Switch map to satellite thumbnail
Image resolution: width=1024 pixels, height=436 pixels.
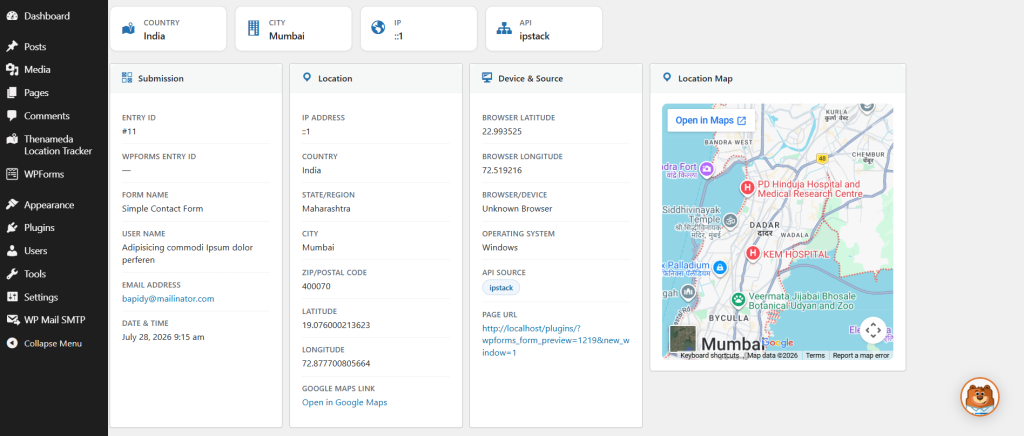click(683, 338)
